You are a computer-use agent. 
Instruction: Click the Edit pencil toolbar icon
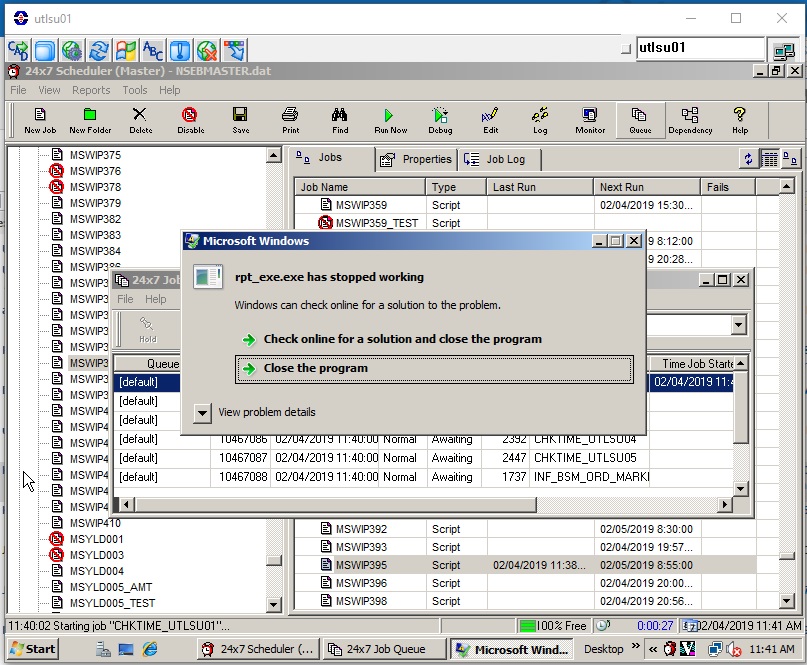(x=490, y=121)
